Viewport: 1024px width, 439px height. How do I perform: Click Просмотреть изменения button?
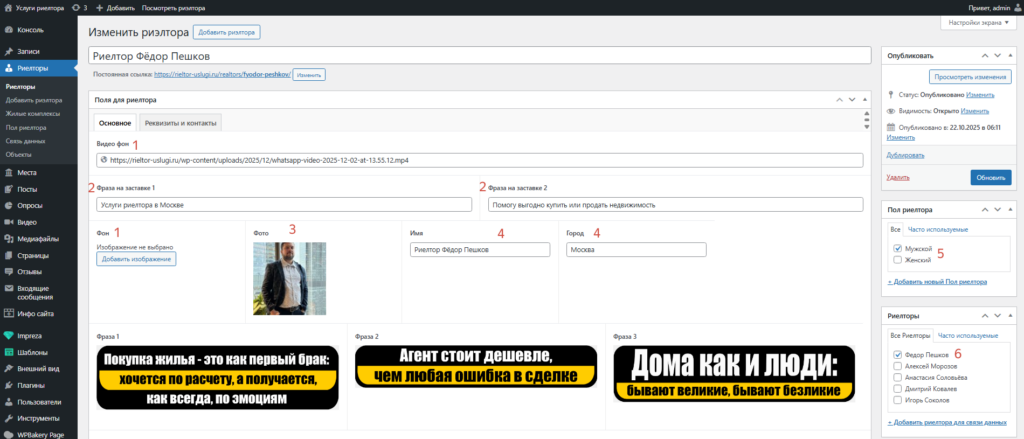(969, 76)
